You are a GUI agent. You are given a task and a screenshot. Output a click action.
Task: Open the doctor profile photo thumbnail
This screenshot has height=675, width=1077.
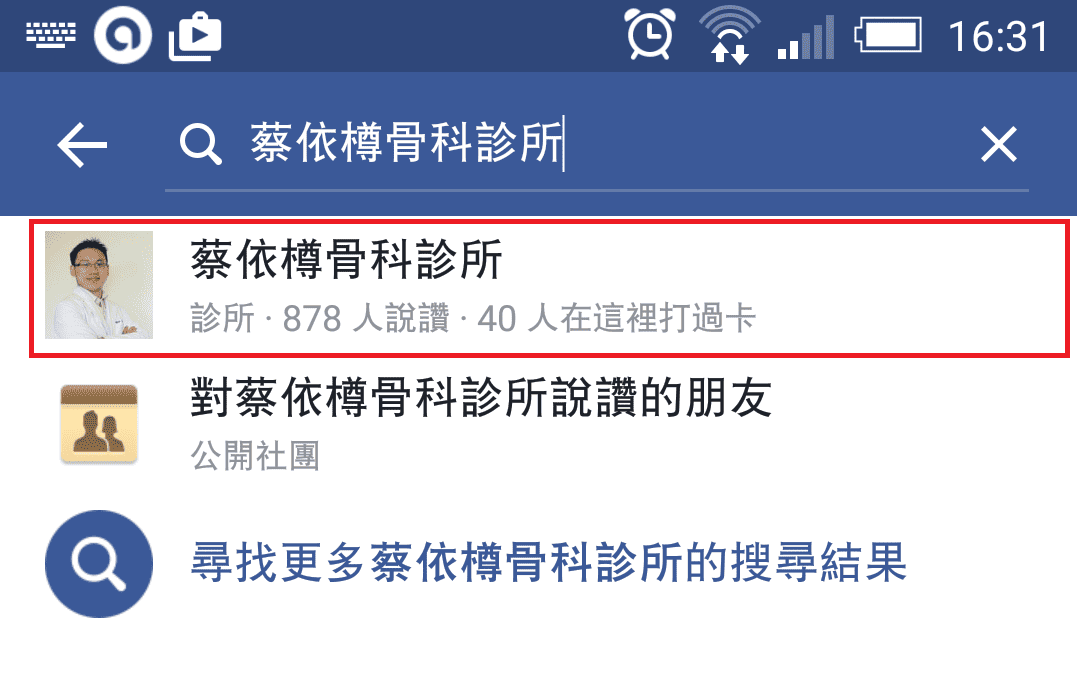pos(99,284)
